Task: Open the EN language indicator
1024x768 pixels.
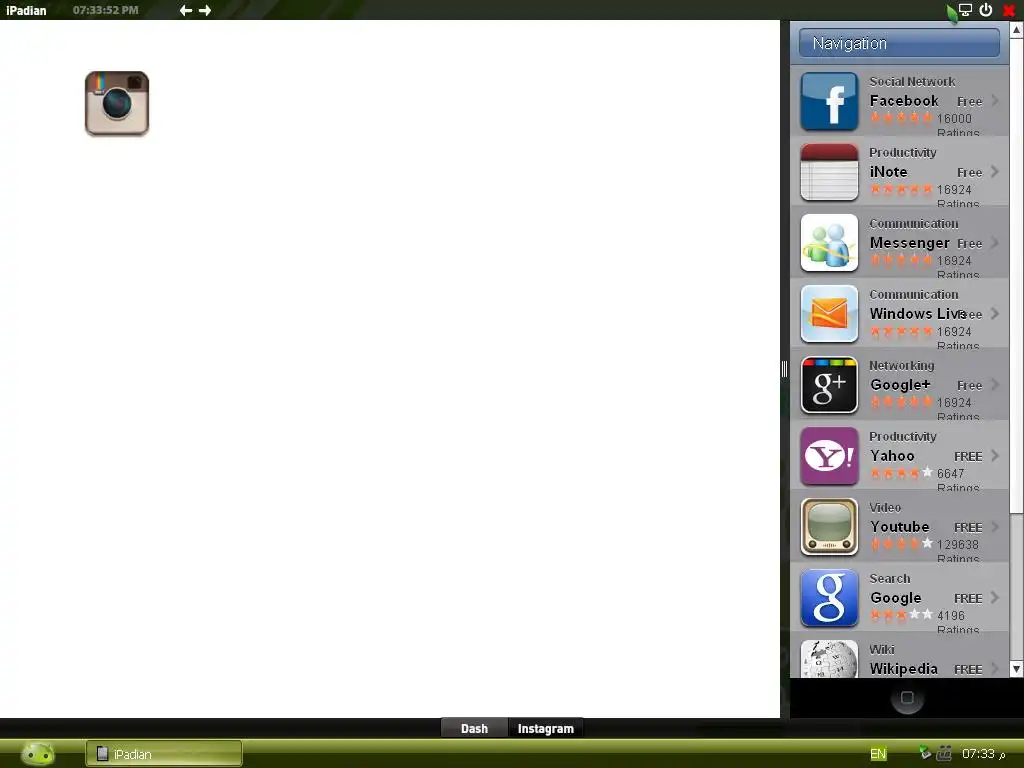Action: click(x=878, y=754)
